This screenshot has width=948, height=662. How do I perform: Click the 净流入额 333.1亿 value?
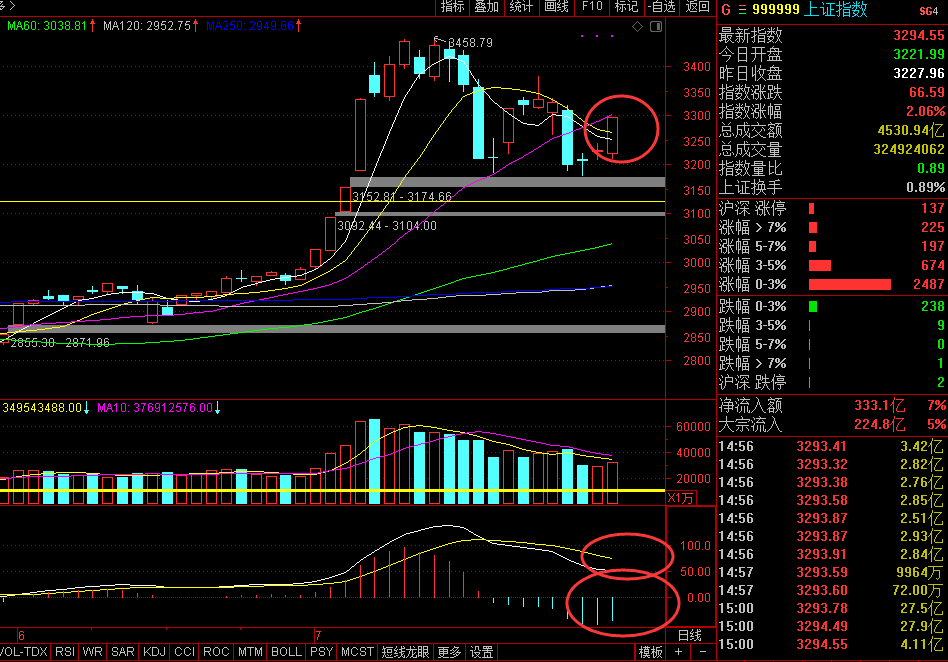pos(879,406)
